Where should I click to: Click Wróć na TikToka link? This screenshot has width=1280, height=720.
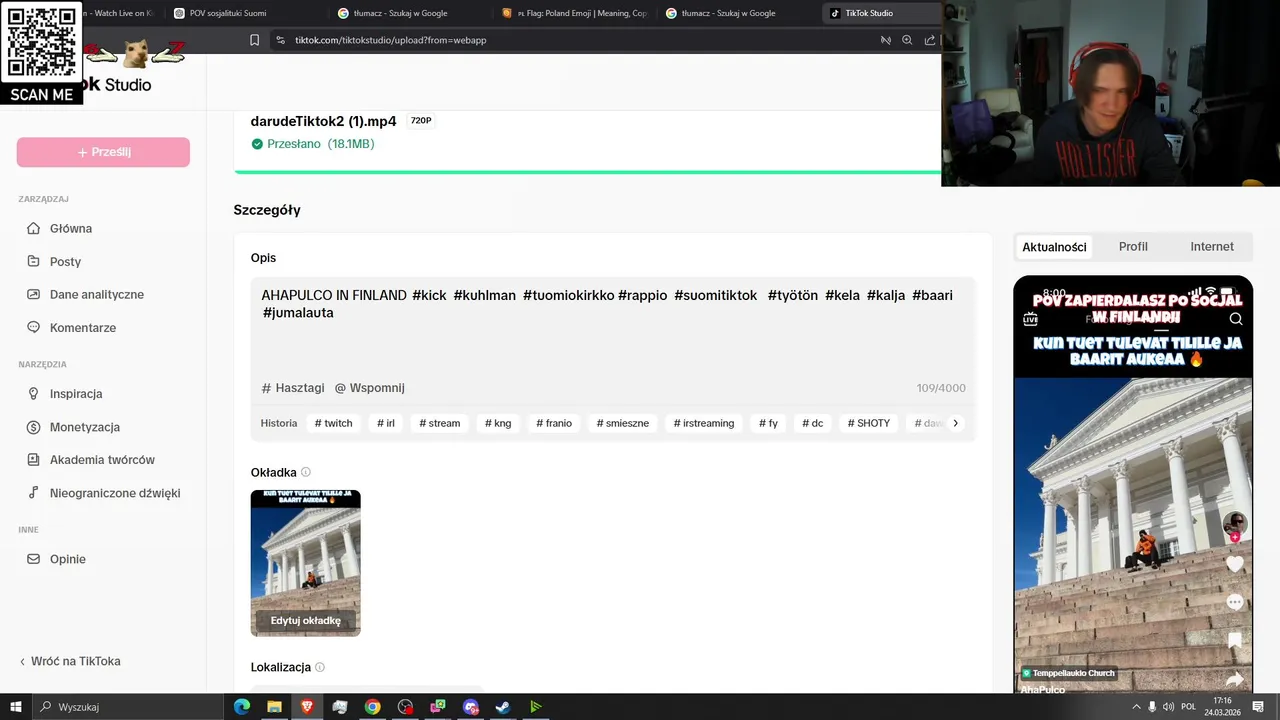(70, 661)
